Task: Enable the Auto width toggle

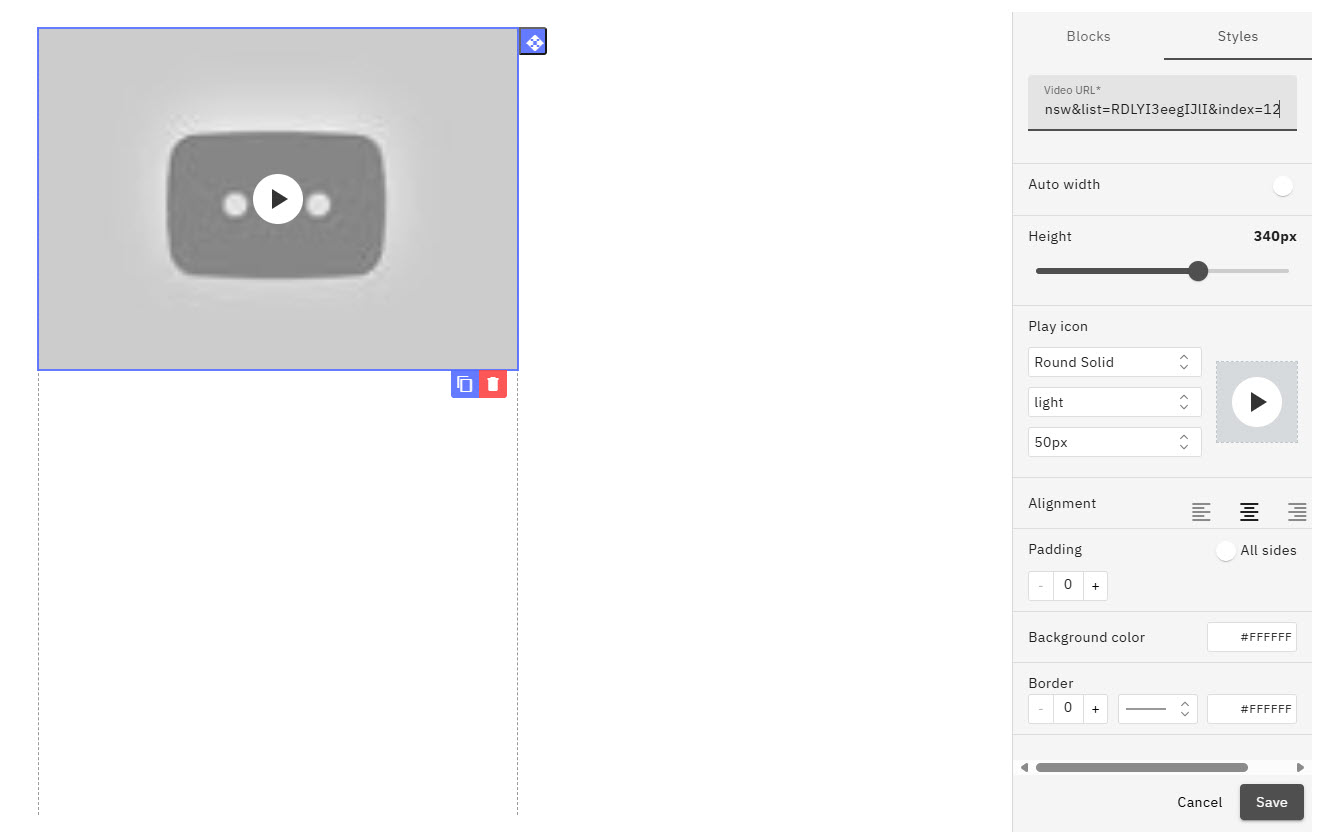Action: pos(1282,185)
